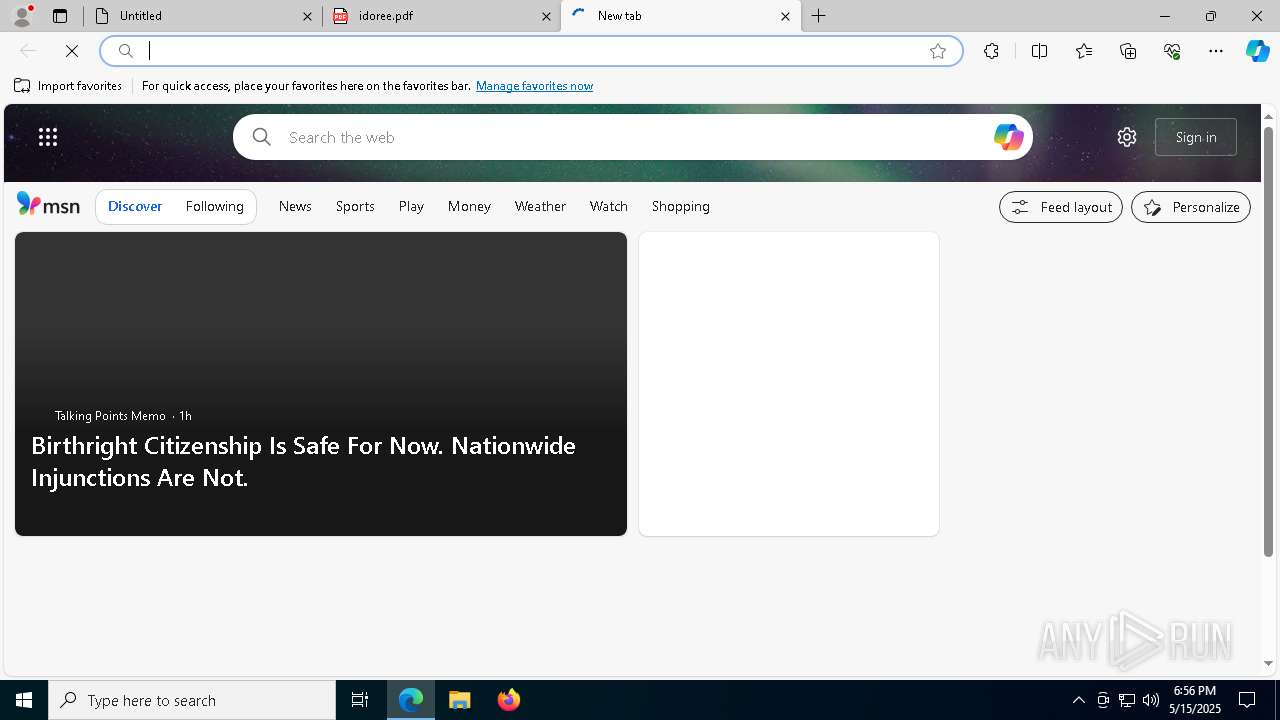Open the Feed layout options
This screenshot has height=720, width=1280.
pos(1061,207)
